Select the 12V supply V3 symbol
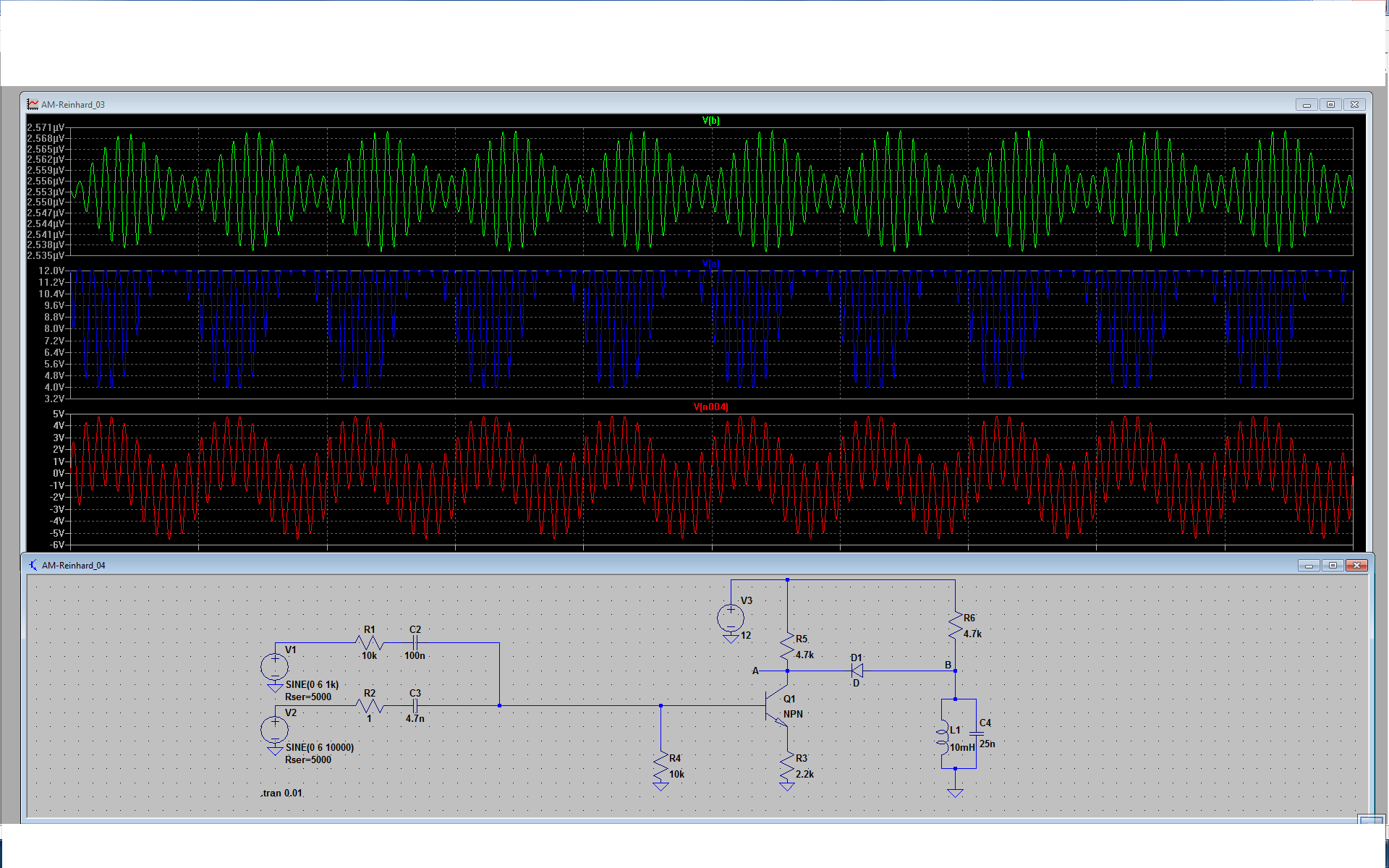This screenshot has height=868, width=1389. tap(731, 618)
